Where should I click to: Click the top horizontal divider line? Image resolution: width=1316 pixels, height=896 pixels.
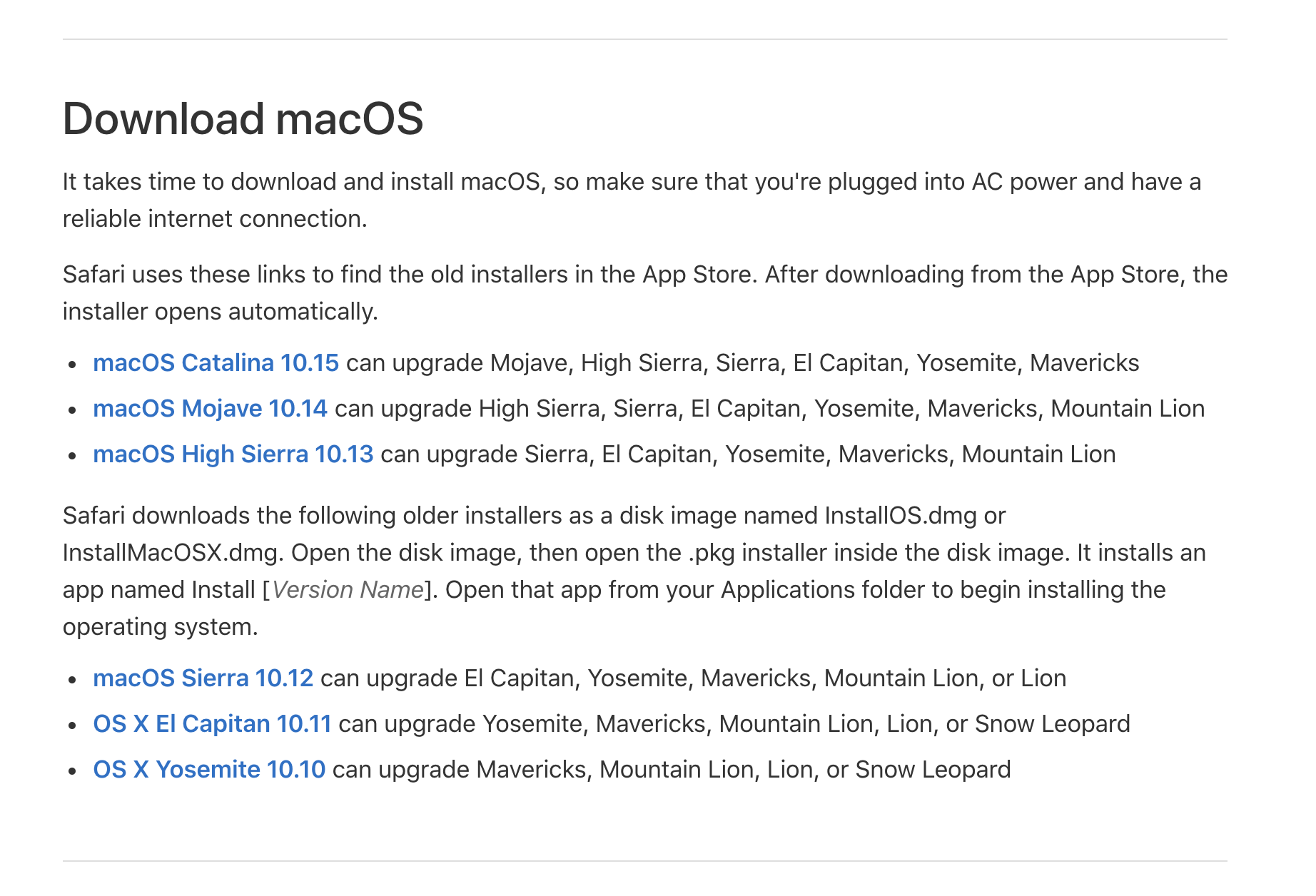(644, 39)
